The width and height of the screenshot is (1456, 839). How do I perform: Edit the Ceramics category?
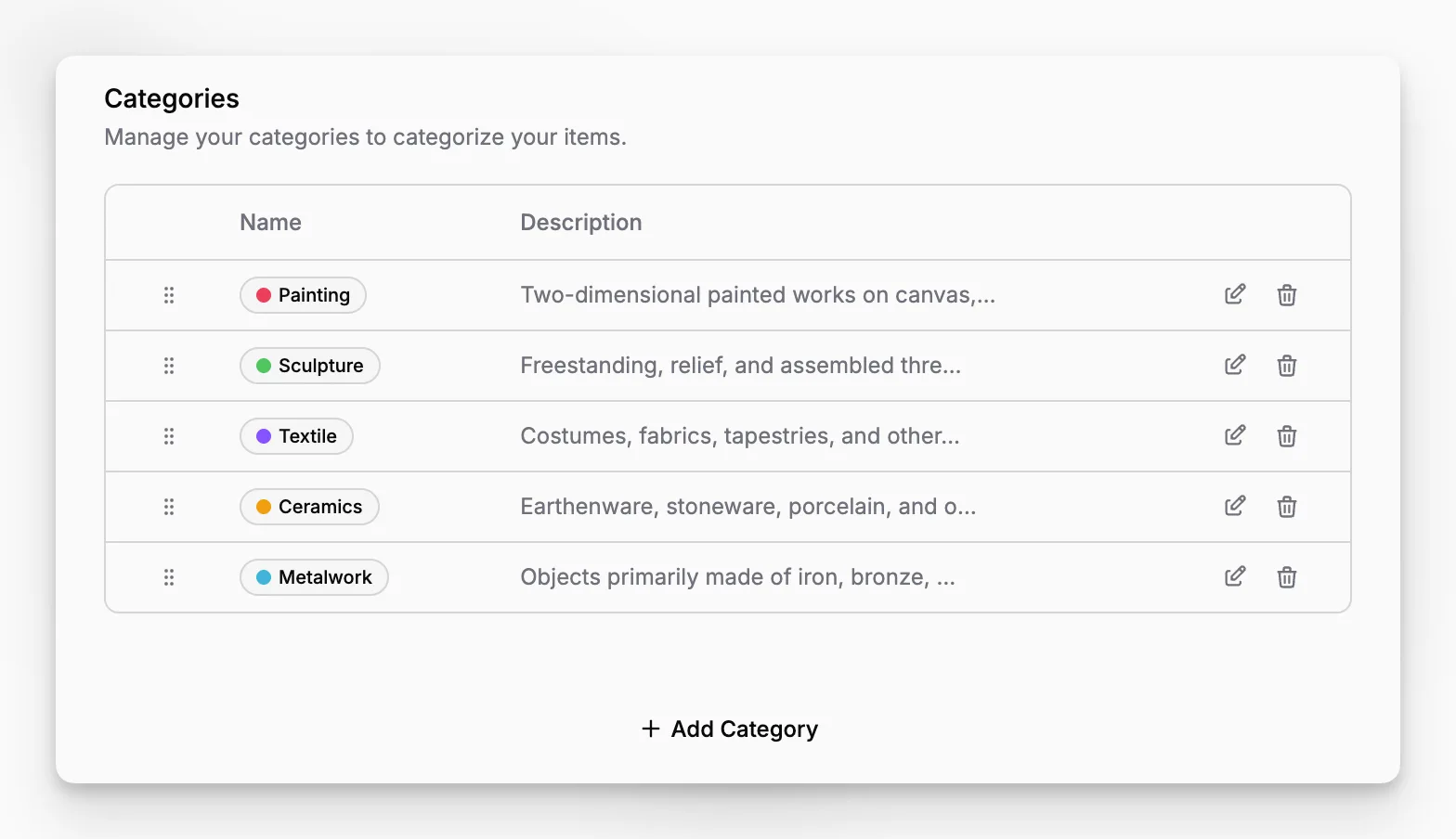[1235, 507]
